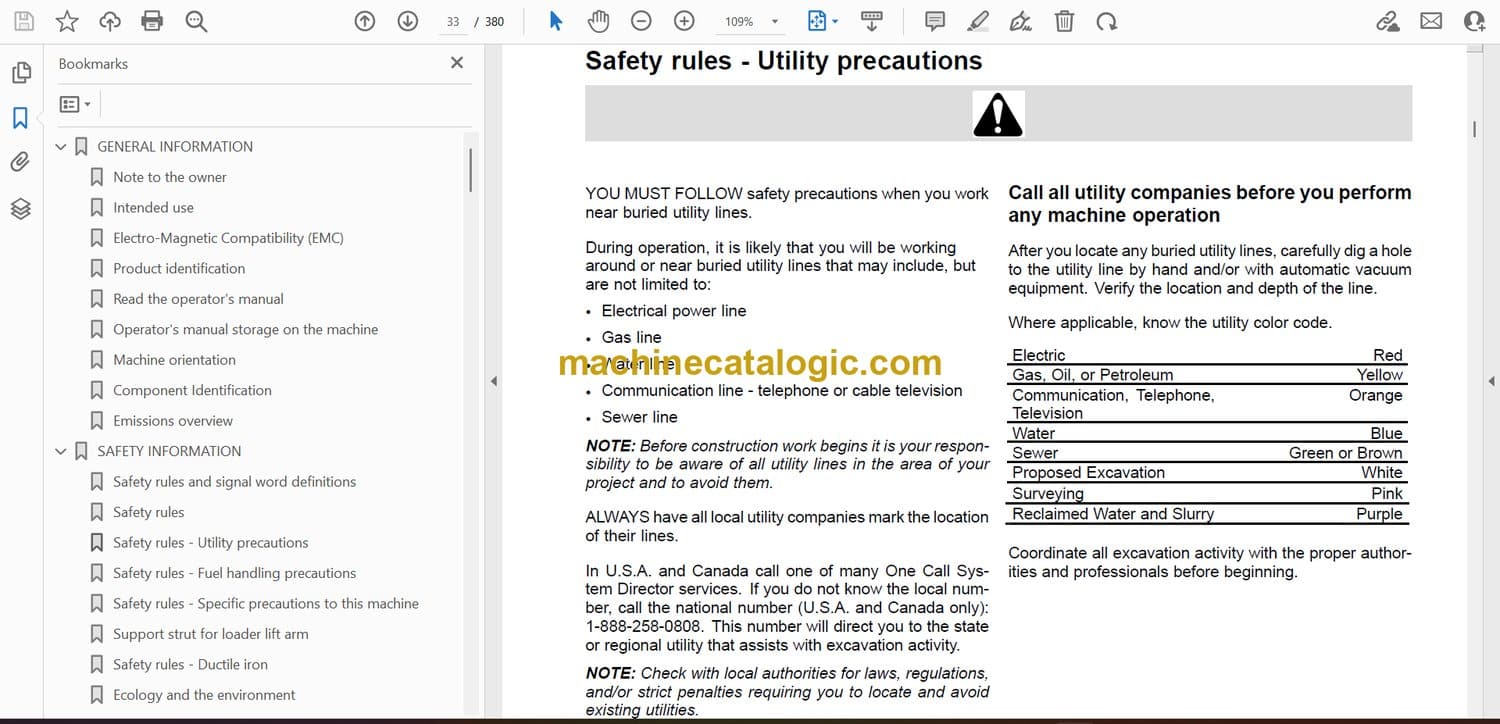The width and height of the screenshot is (1500, 724).
Task: Open the 'Note to the owner' bookmark
Action: point(170,177)
